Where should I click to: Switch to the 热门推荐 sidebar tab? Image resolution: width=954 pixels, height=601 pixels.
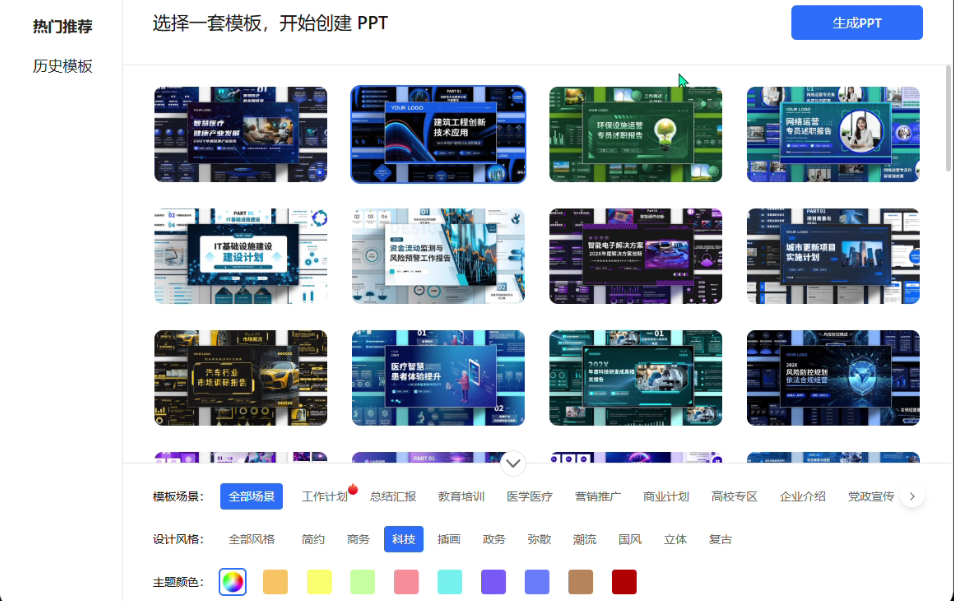[62, 26]
